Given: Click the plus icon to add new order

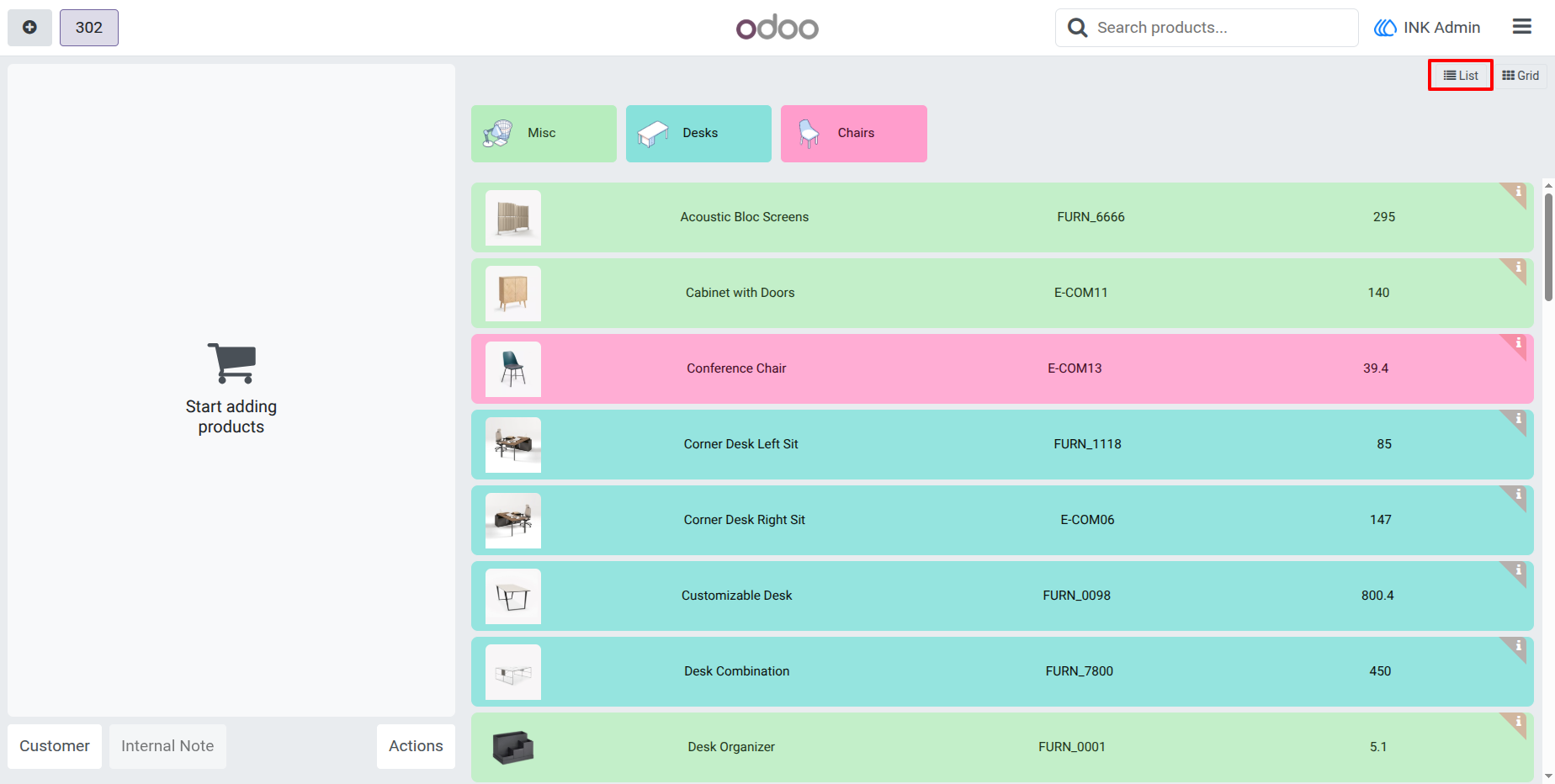Looking at the screenshot, I should (29, 28).
